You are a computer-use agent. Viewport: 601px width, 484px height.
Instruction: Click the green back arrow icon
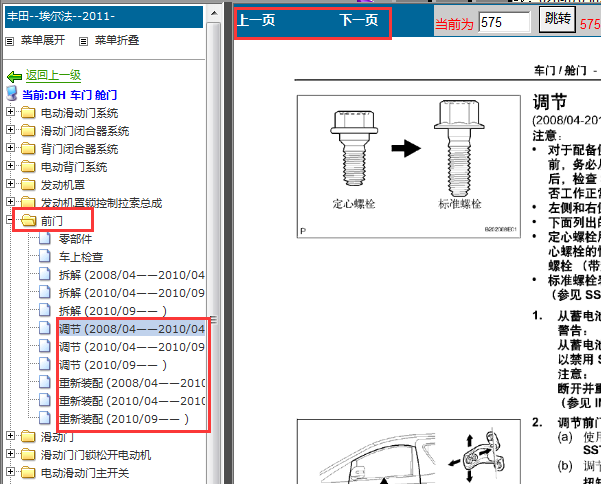click(x=15, y=77)
